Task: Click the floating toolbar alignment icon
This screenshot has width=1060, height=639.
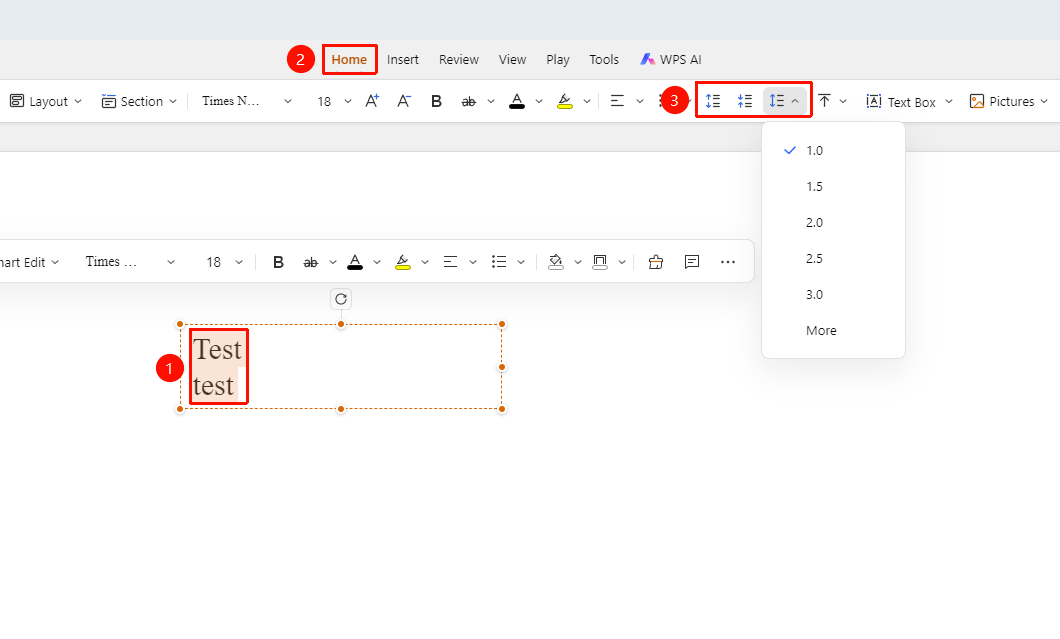Action: [450, 262]
